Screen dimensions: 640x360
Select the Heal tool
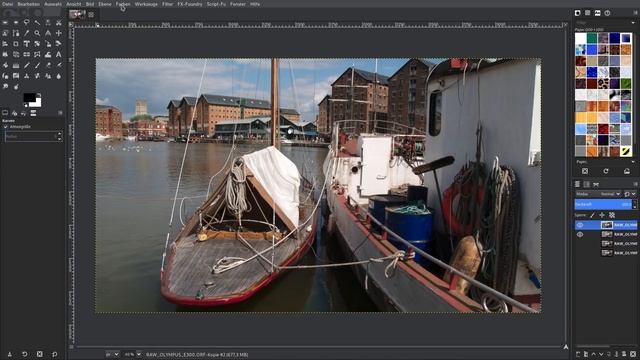point(37,76)
